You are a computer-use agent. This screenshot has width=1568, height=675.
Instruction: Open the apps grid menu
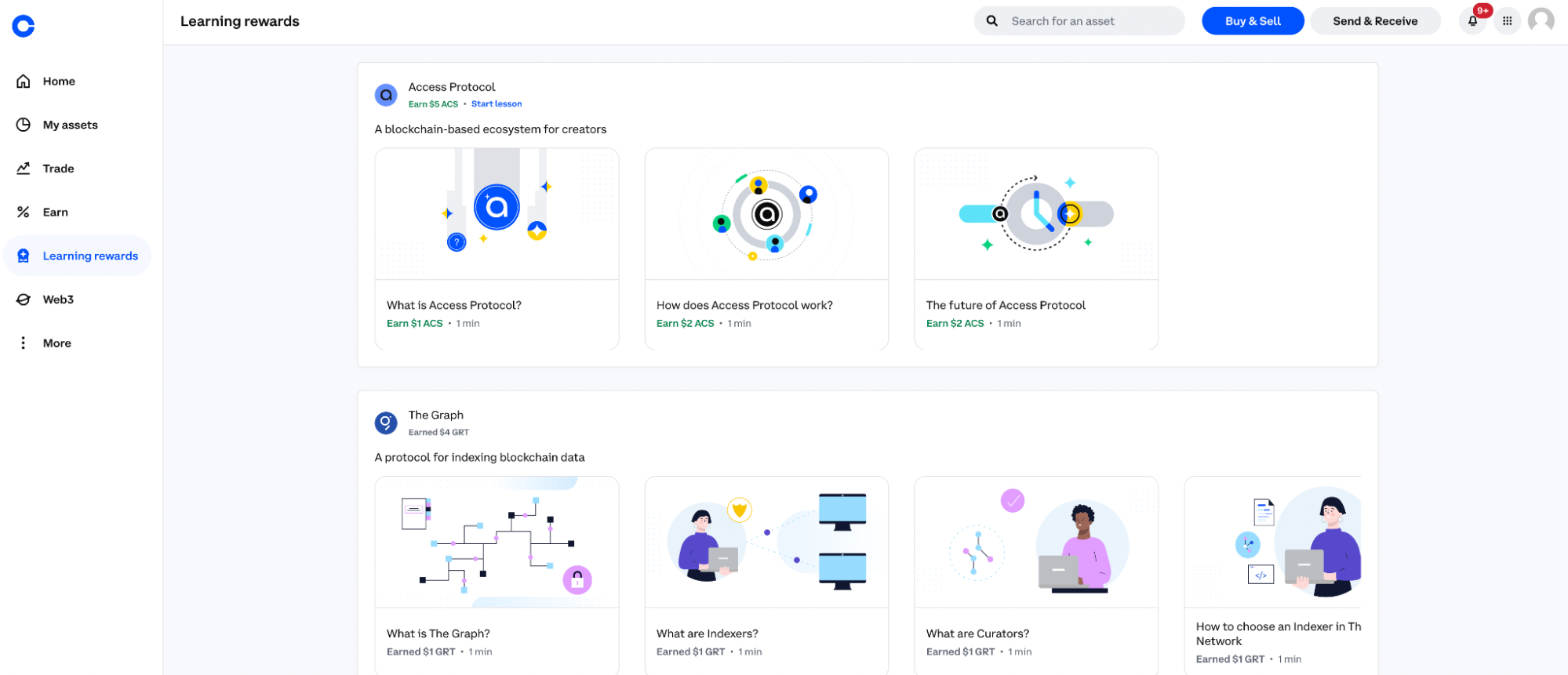[1507, 21]
